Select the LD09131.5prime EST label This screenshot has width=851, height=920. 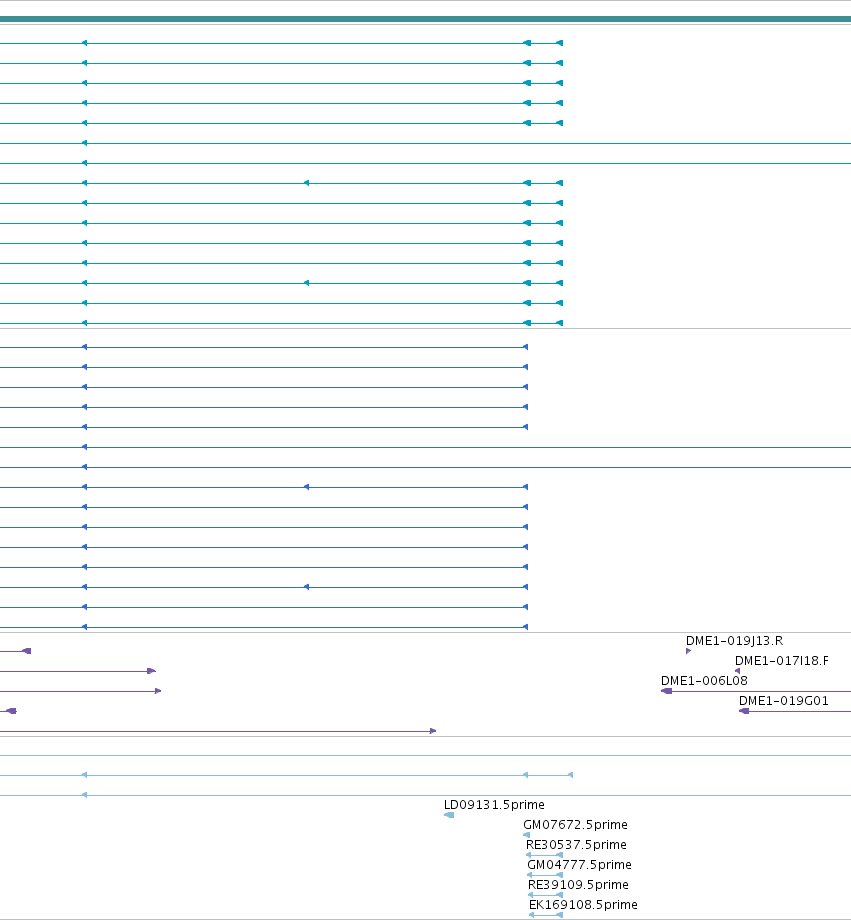(x=494, y=804)
